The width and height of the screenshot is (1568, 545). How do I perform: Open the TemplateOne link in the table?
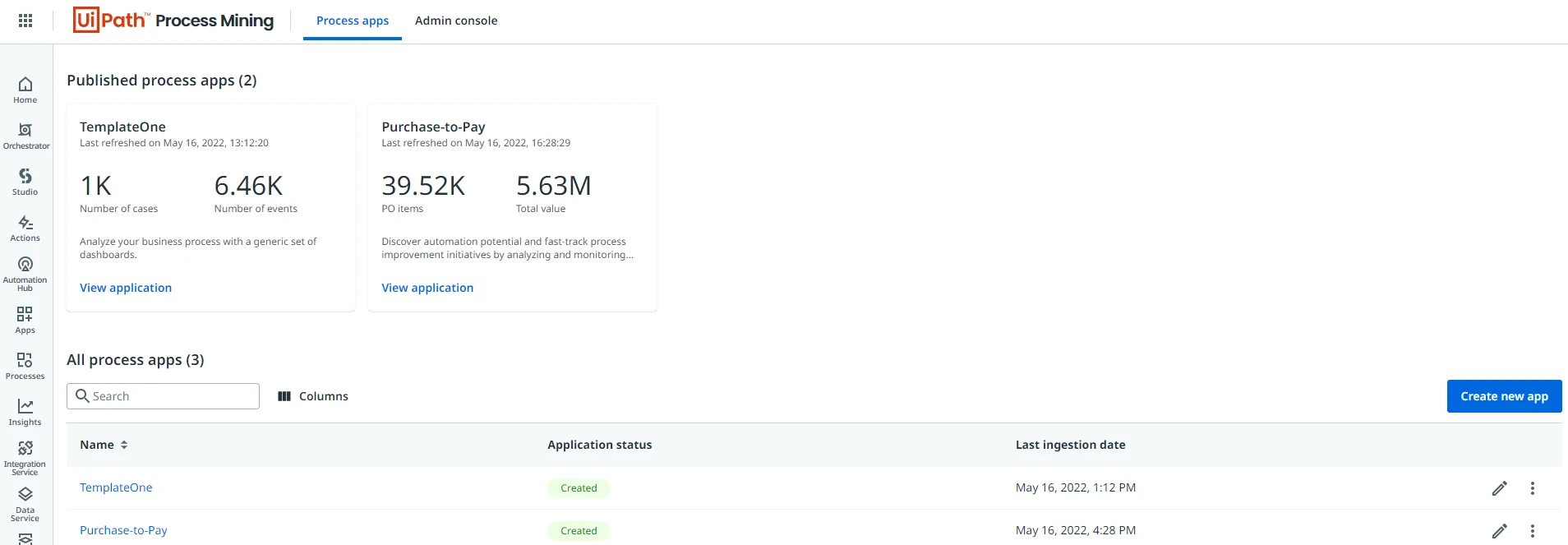[x=116, y=487]
